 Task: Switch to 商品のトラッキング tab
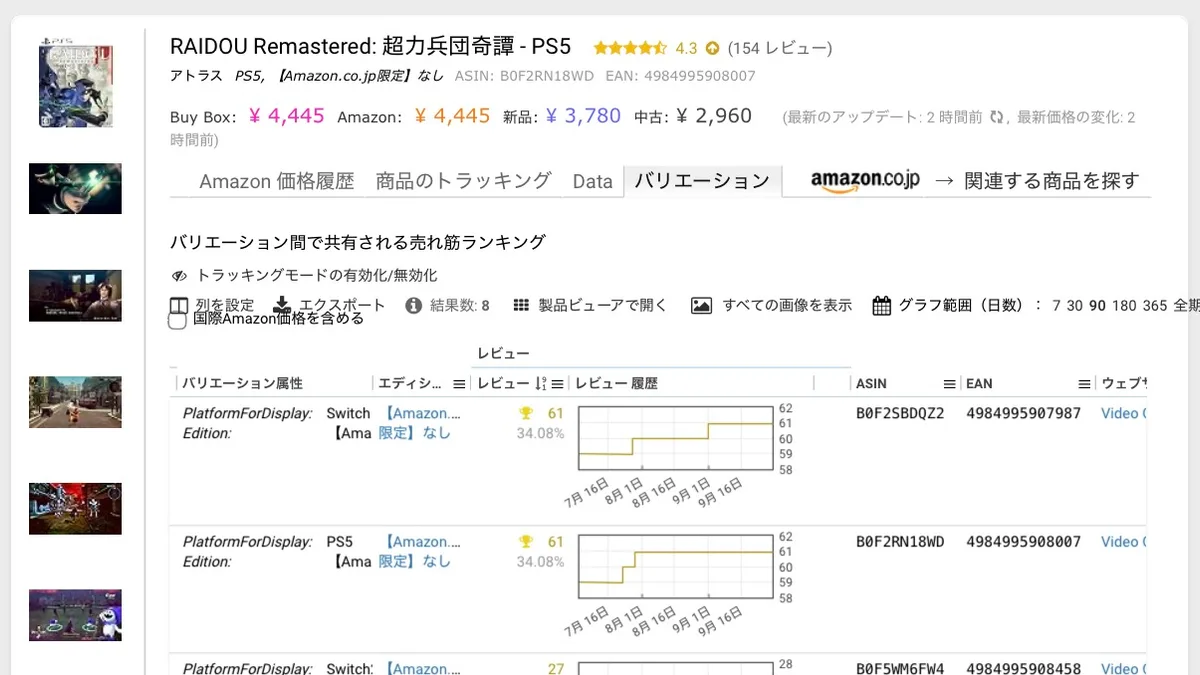click(464, 181)
